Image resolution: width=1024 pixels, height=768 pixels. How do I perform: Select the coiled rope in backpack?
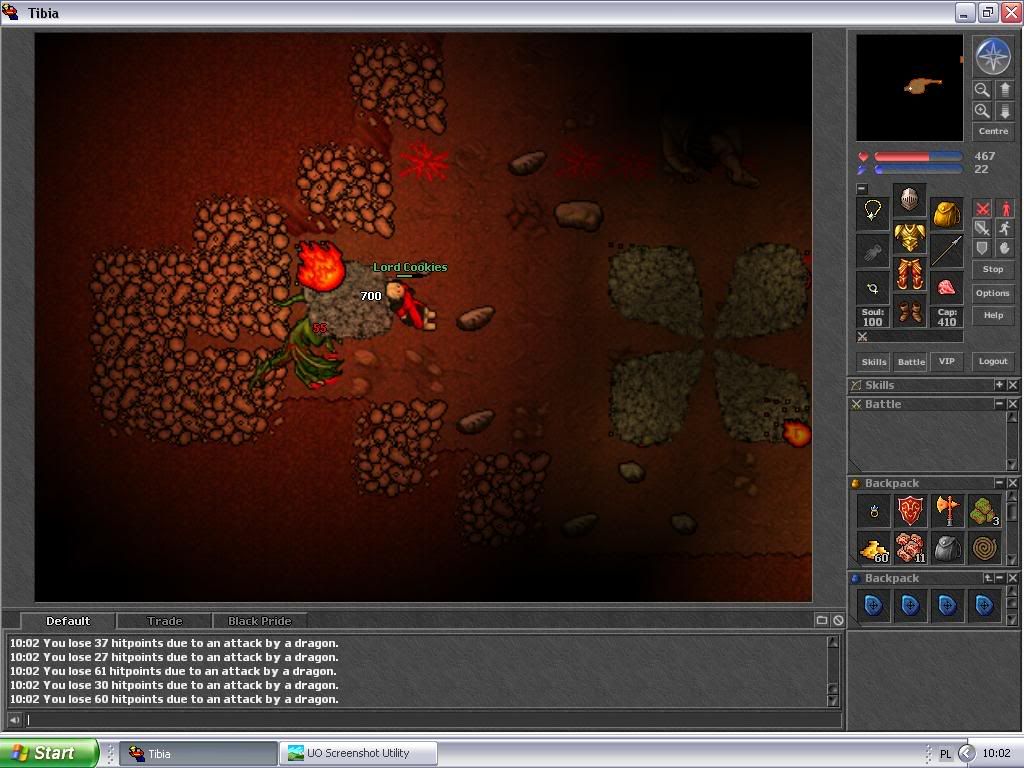(x=984, y=548)
